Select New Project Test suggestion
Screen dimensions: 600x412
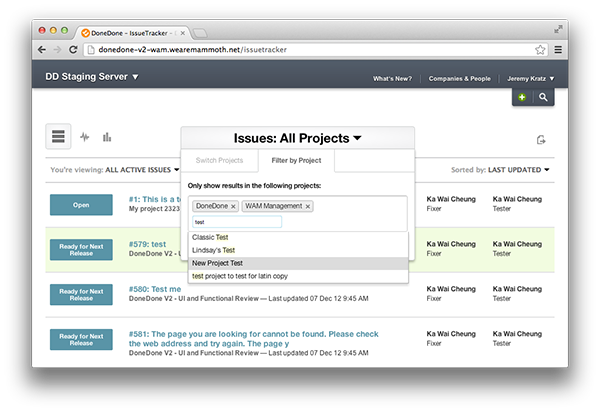[298, 263]
